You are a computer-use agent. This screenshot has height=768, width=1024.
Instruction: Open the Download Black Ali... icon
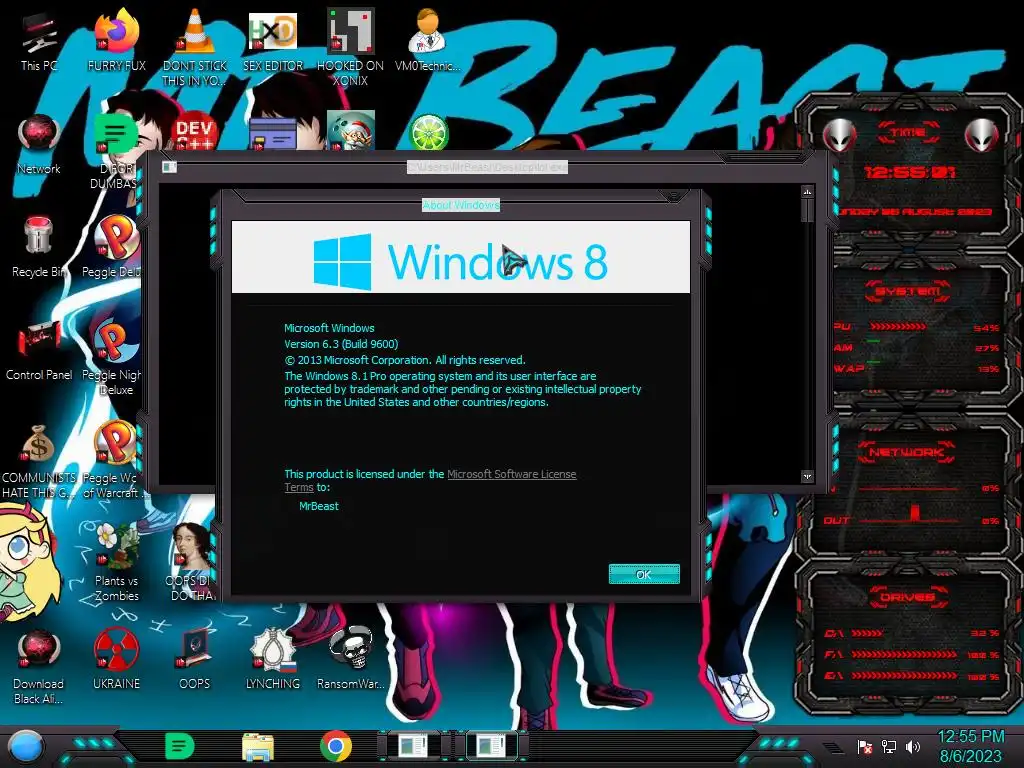[x=39, y=667]
